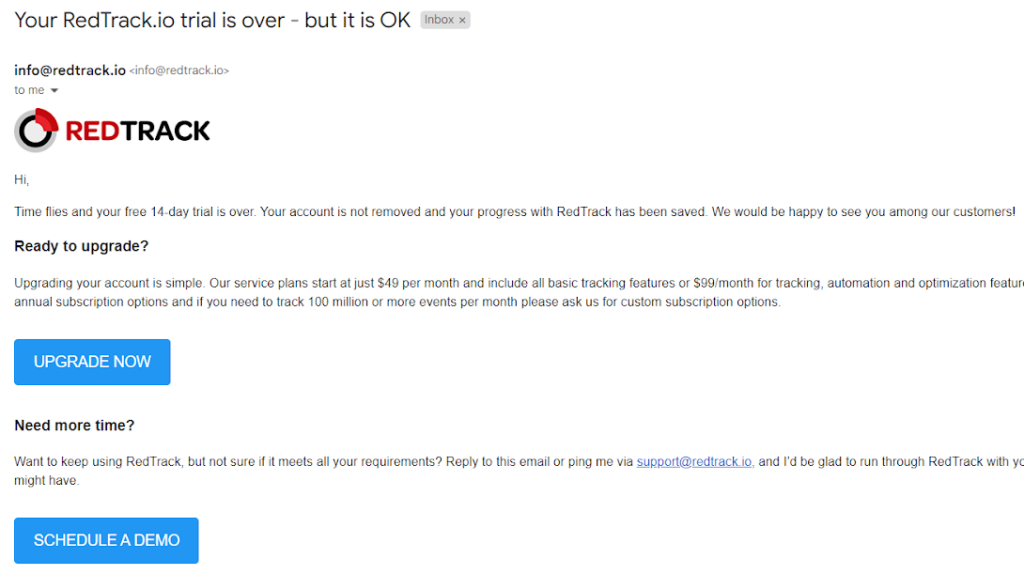Image resolution: width=1024 pixels, height=574 pixels.
Task: Expand recipient details arrow beside "to me"
Action: pos(54,91)
